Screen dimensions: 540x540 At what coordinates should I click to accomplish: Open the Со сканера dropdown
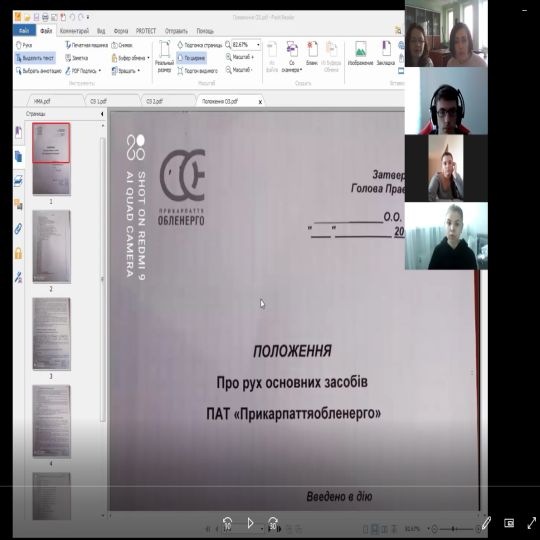click(292, 57)
